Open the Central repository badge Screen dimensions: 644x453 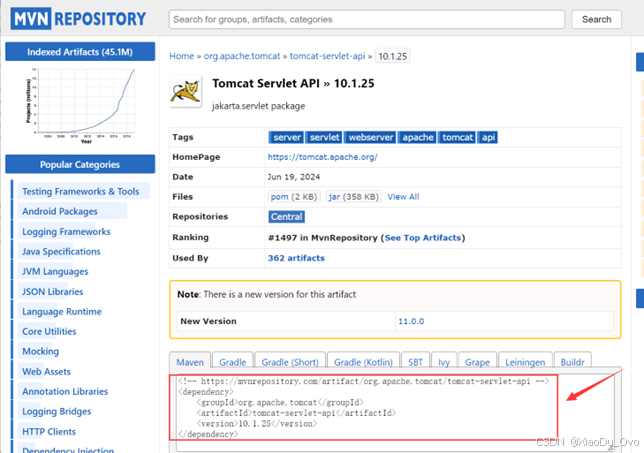tap(286, 216)
